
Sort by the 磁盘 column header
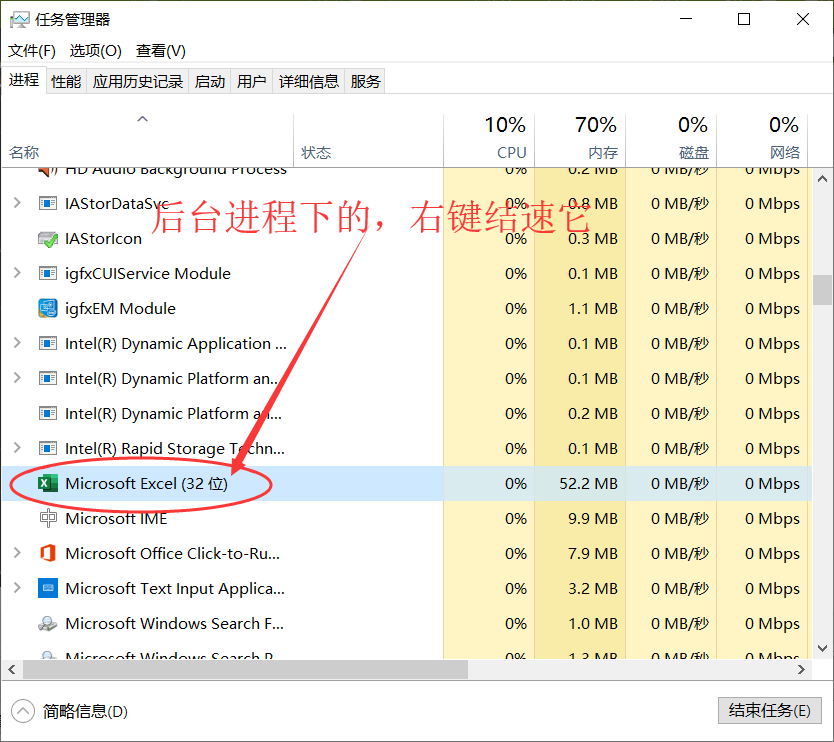pyautogui.click(x=671, y=140)
